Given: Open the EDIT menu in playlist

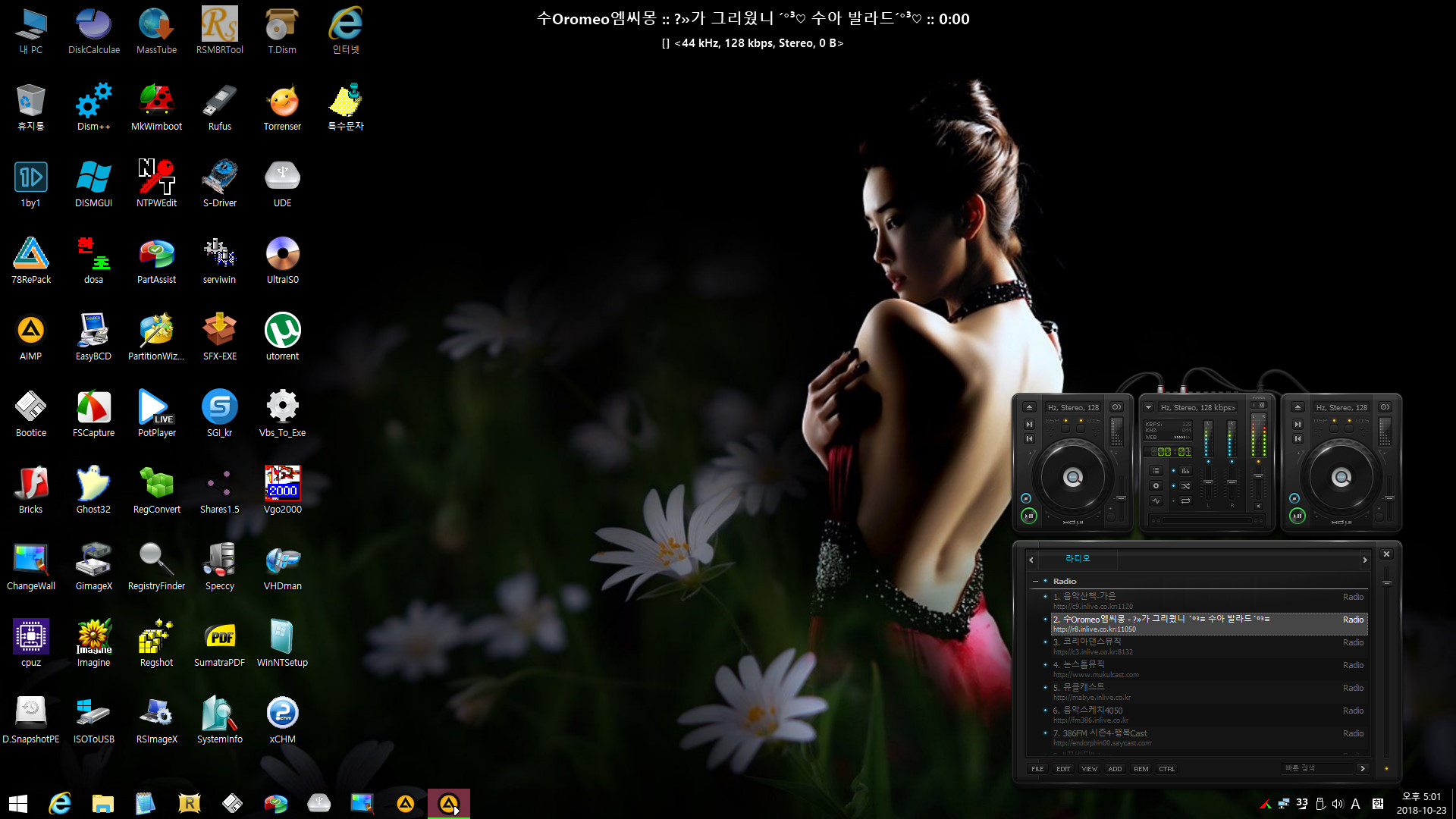Looking at the screenshot, I should (x=1063, y=769).
